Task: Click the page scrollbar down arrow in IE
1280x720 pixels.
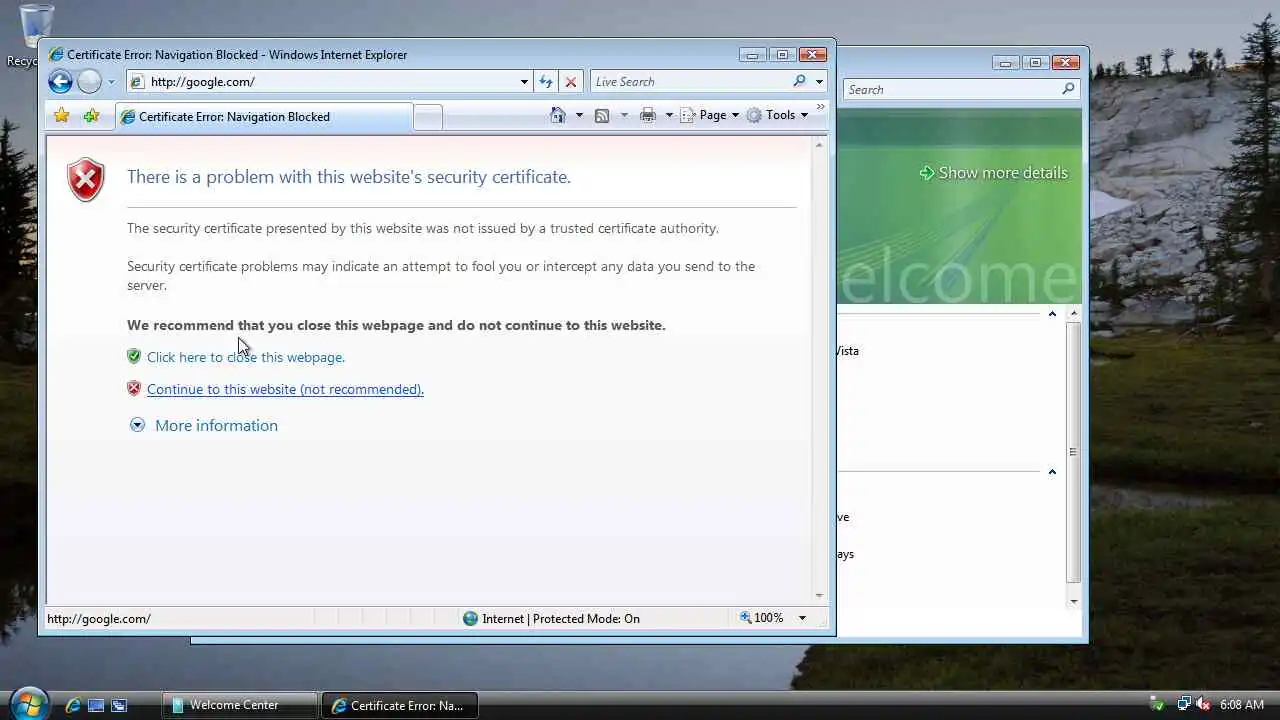Action: pyautogui.click(x=819, y=595)
